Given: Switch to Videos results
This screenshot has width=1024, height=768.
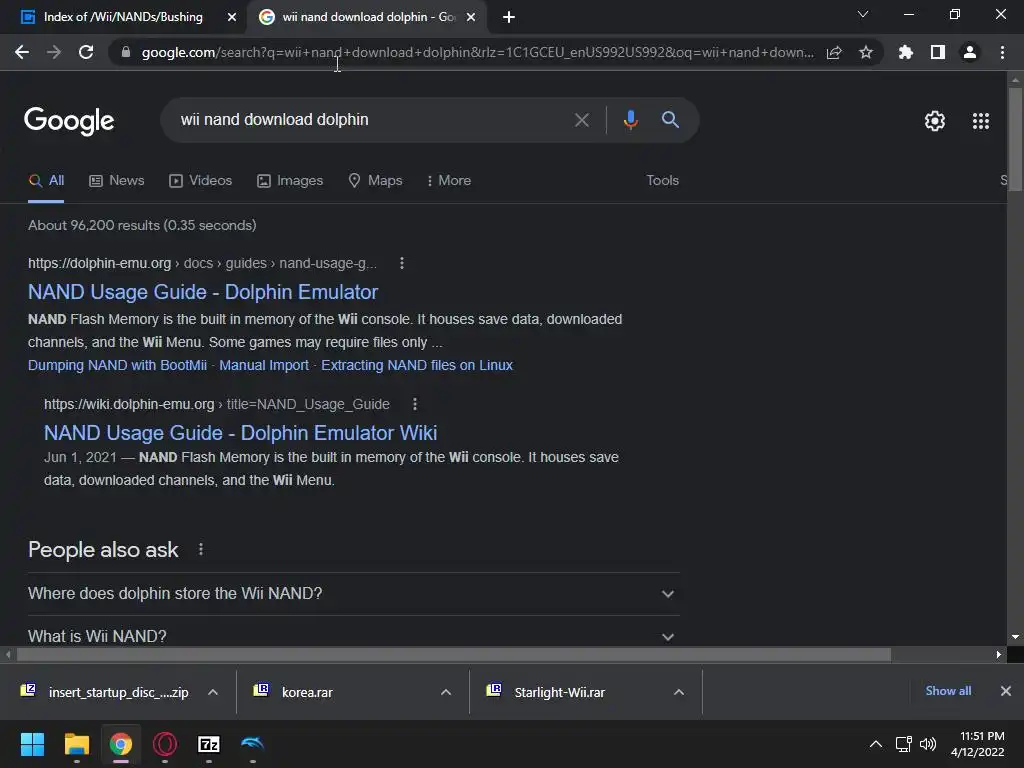Looking at the screenshot, I should 200,181.
